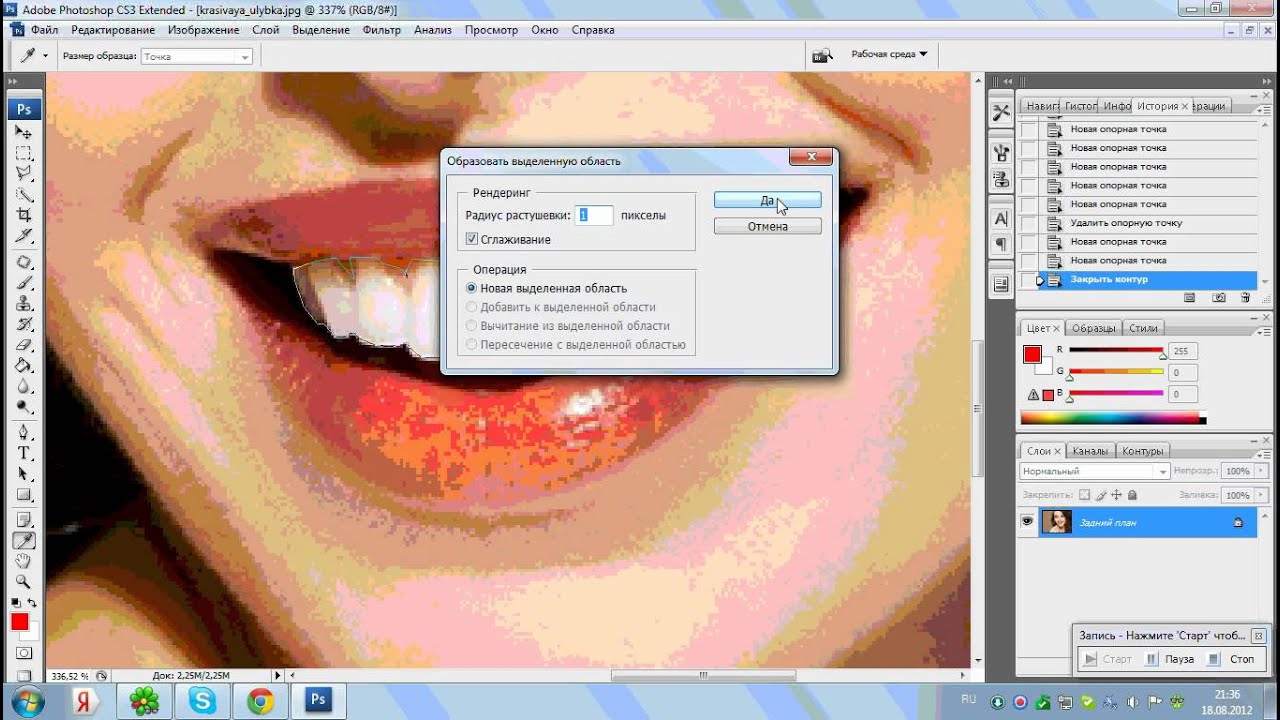Select the Paint Bucket tool
Image resolution: width=1280 pixels, height=720 pixels.
(24, 367)
